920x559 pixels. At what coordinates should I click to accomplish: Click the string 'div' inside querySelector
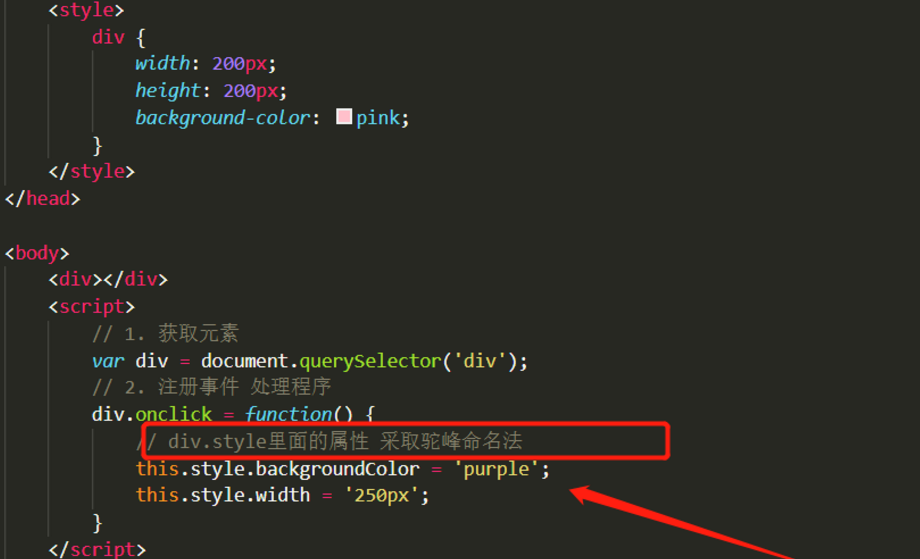click(480, 361)
